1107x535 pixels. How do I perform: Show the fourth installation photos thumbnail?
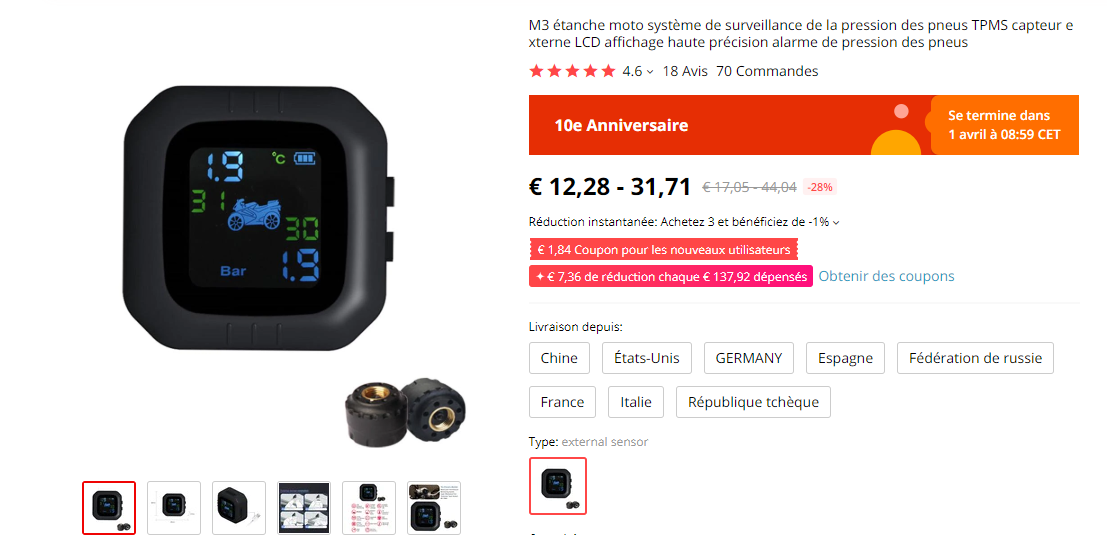coord(304,507)
